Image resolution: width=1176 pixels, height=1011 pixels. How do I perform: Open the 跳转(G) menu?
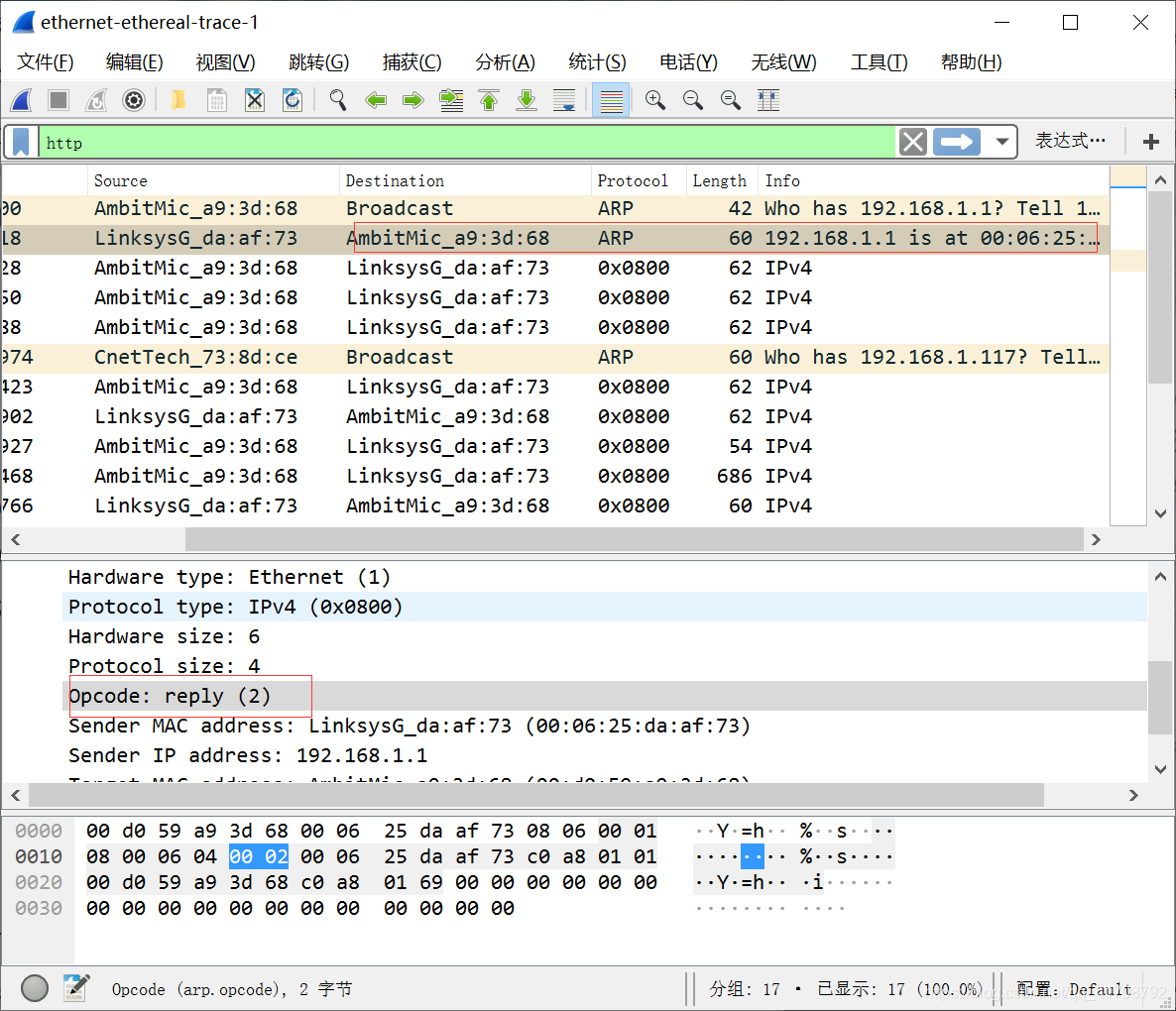[x=318, y=62]
